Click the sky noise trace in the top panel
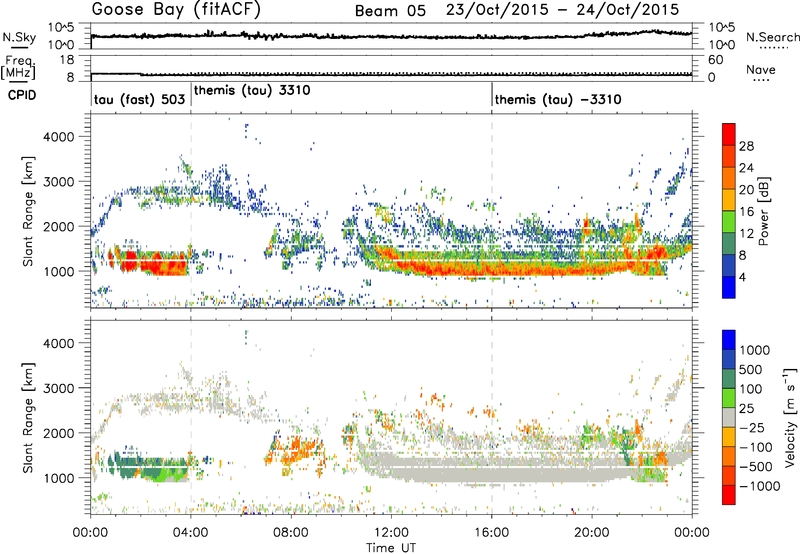 click(391, 36)
